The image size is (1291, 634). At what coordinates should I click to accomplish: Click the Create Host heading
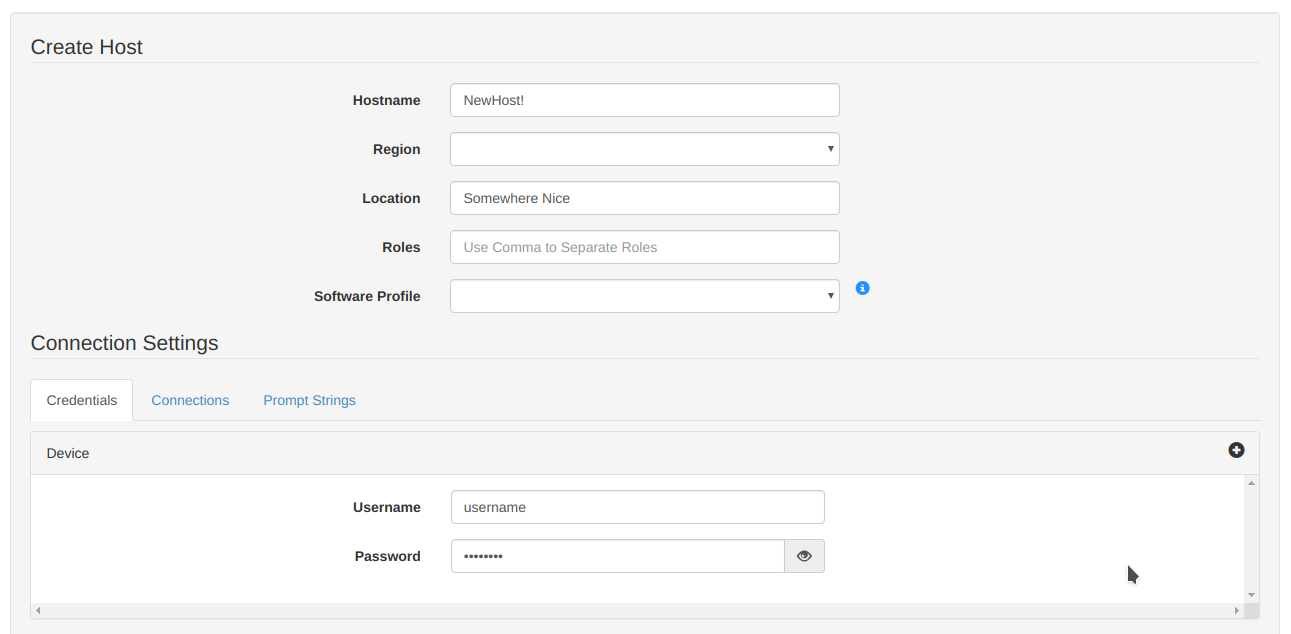[x=87, y=47]
